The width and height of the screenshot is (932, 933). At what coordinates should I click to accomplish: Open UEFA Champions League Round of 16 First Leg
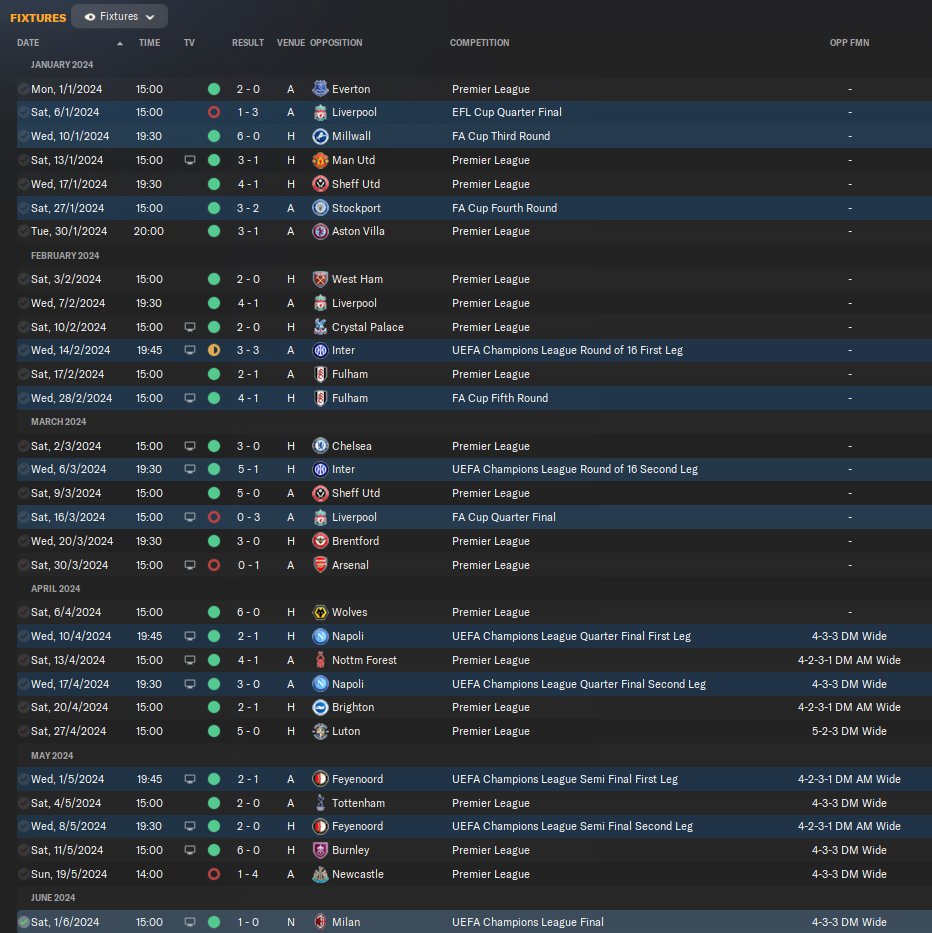[567, 350]
